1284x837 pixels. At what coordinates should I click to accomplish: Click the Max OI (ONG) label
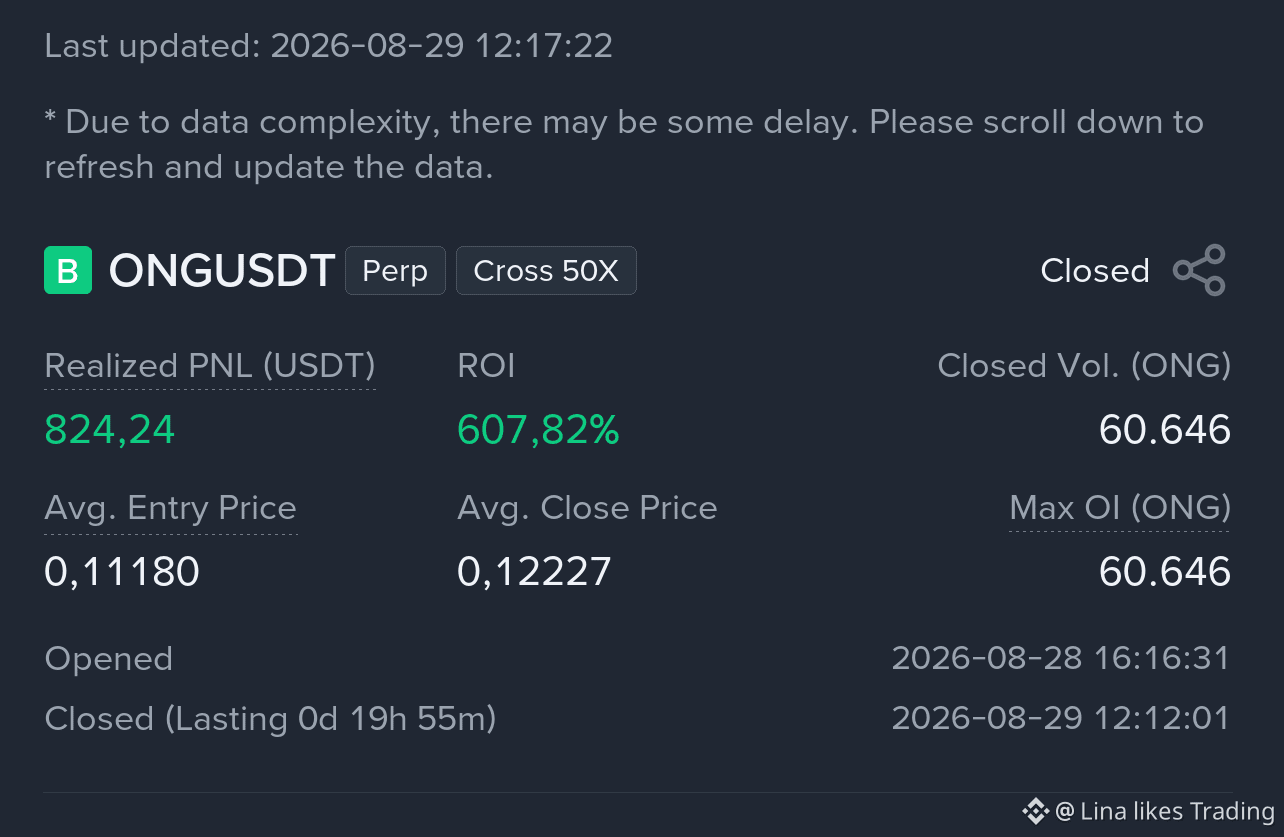point(1120,508)
